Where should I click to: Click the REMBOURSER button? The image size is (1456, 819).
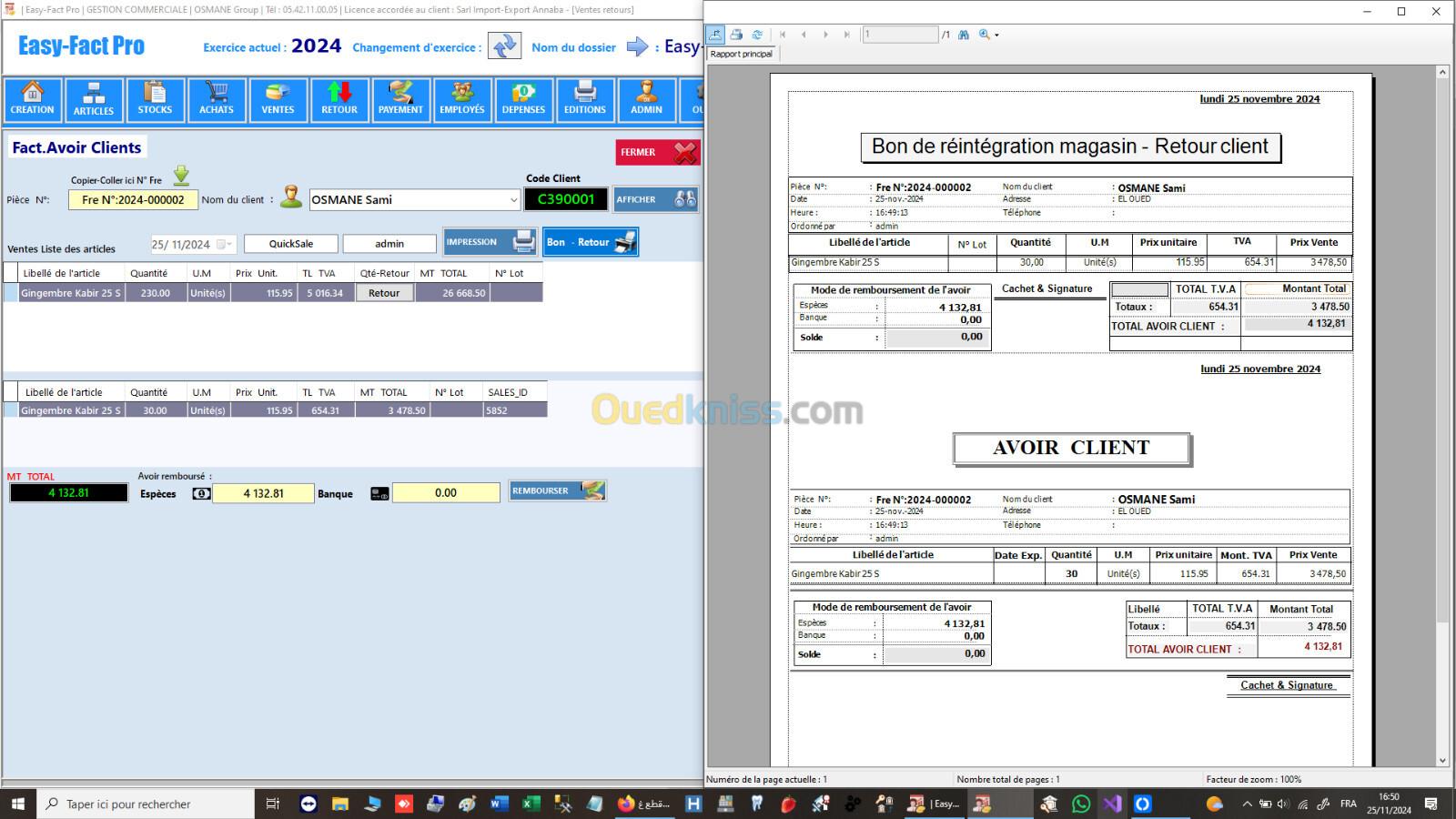tap(557, 491)
